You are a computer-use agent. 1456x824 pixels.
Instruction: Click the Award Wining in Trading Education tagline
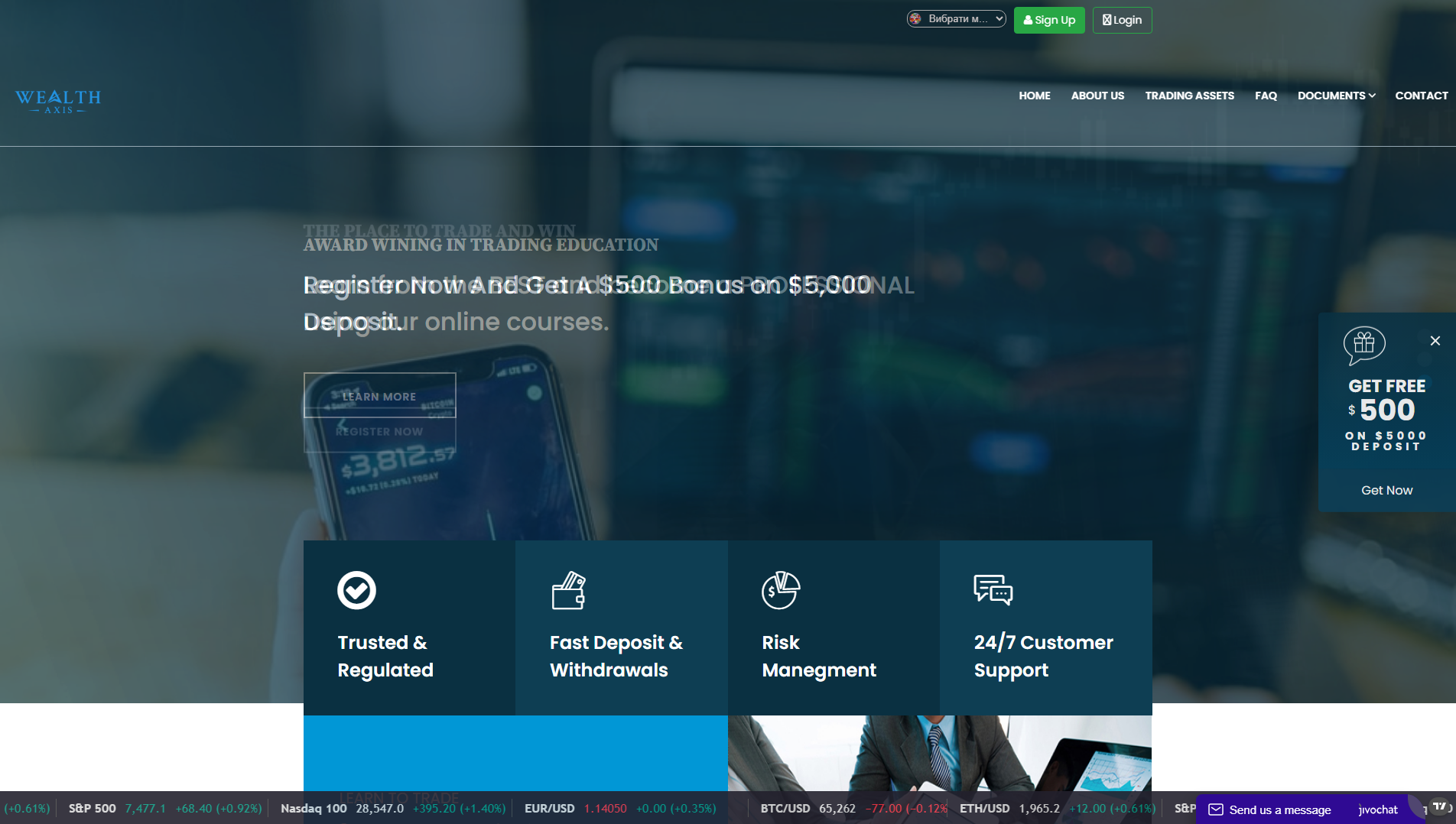[x=481, y=245]
